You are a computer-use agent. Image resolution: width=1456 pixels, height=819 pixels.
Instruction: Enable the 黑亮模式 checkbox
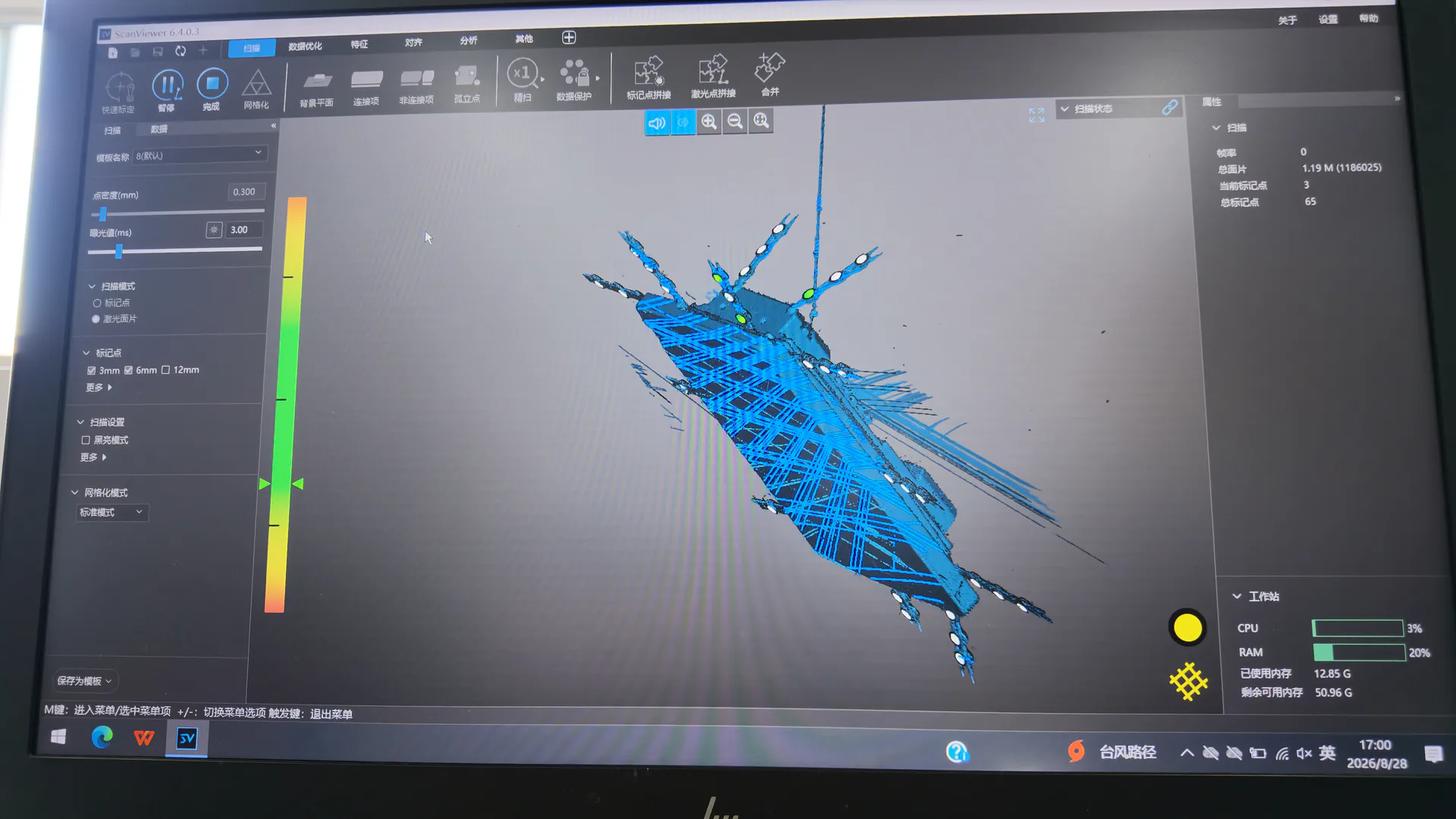(x=86, y=440)
